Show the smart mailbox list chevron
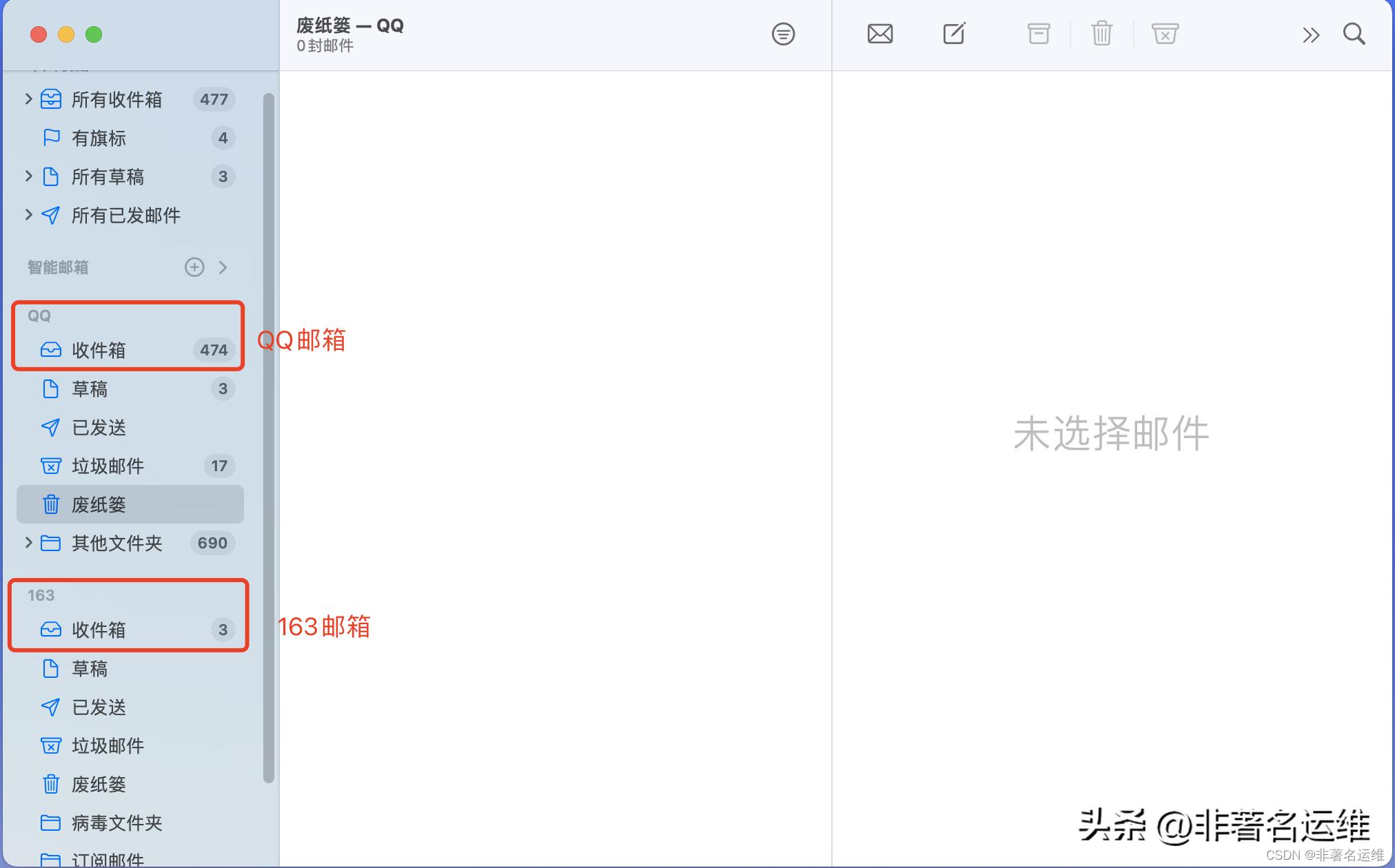 tap(223, 267)
